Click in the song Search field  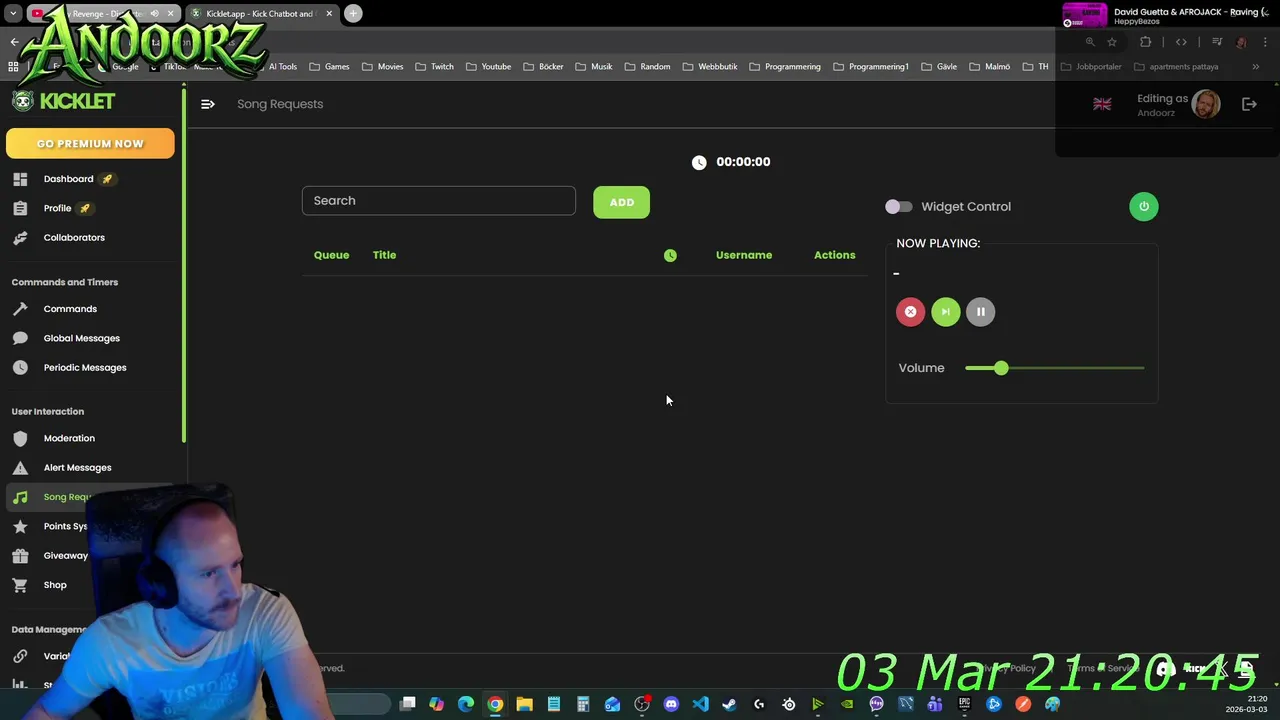439,201
